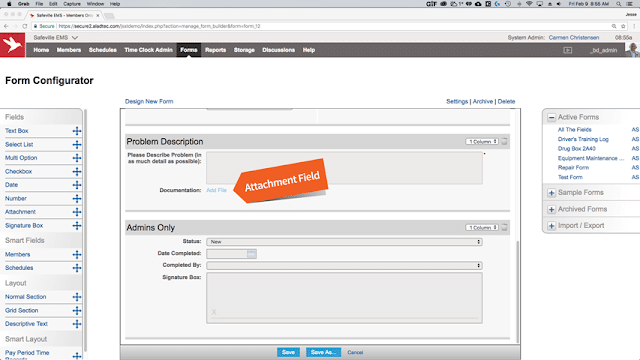Open the Completed By dropdown

[344, 265]
